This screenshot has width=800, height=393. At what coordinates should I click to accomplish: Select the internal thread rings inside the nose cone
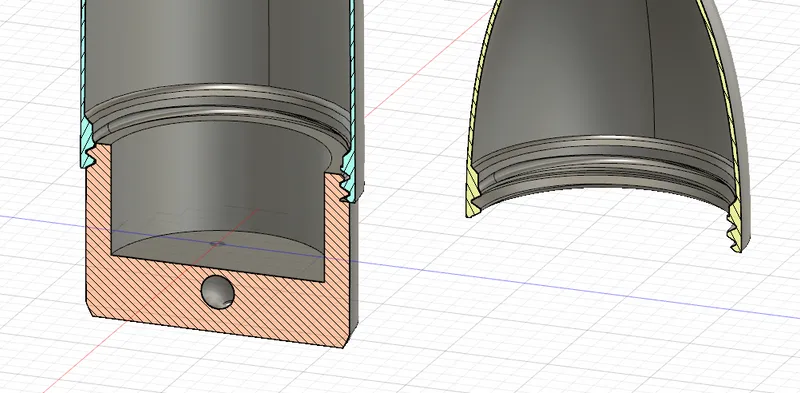point(602,163)
